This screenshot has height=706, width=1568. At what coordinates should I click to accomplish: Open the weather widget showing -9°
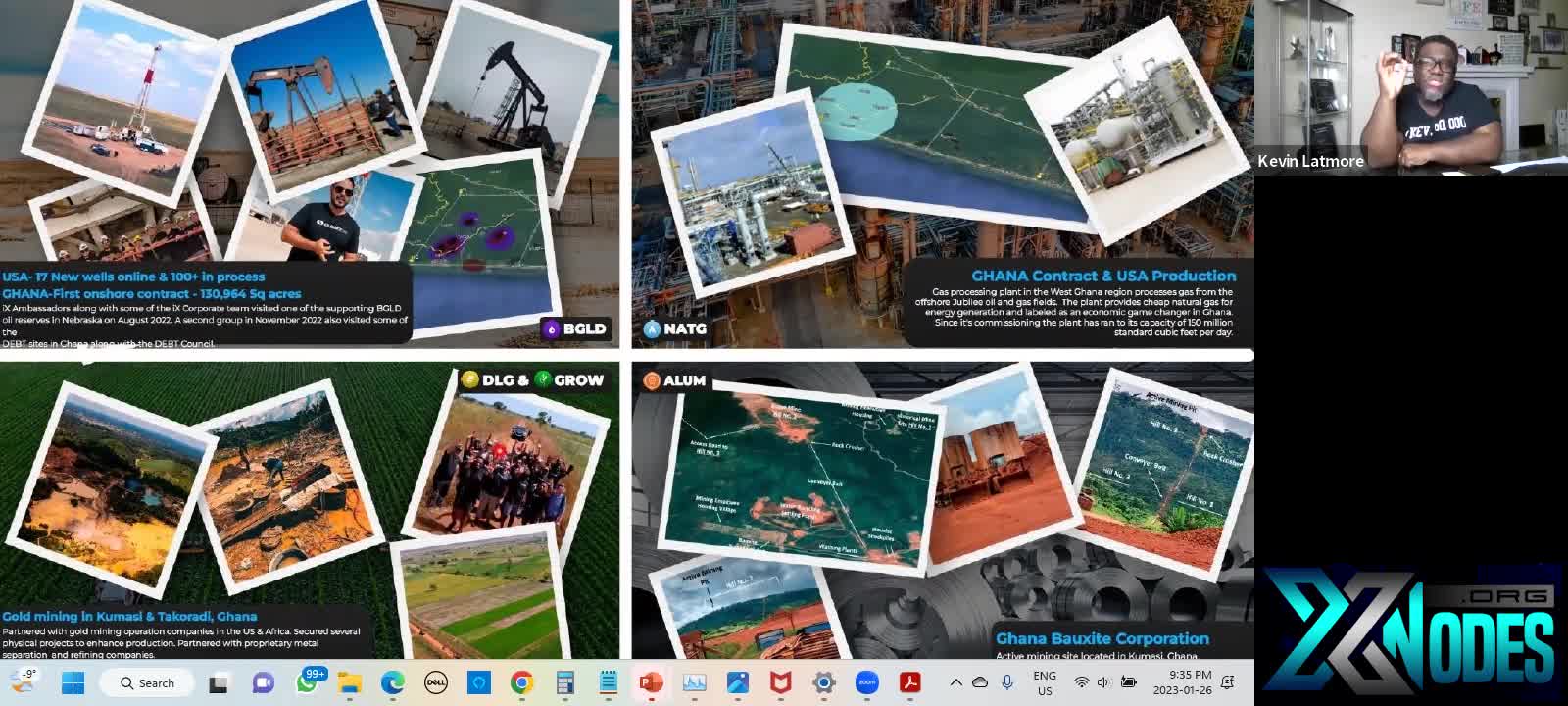coord(23,681)
